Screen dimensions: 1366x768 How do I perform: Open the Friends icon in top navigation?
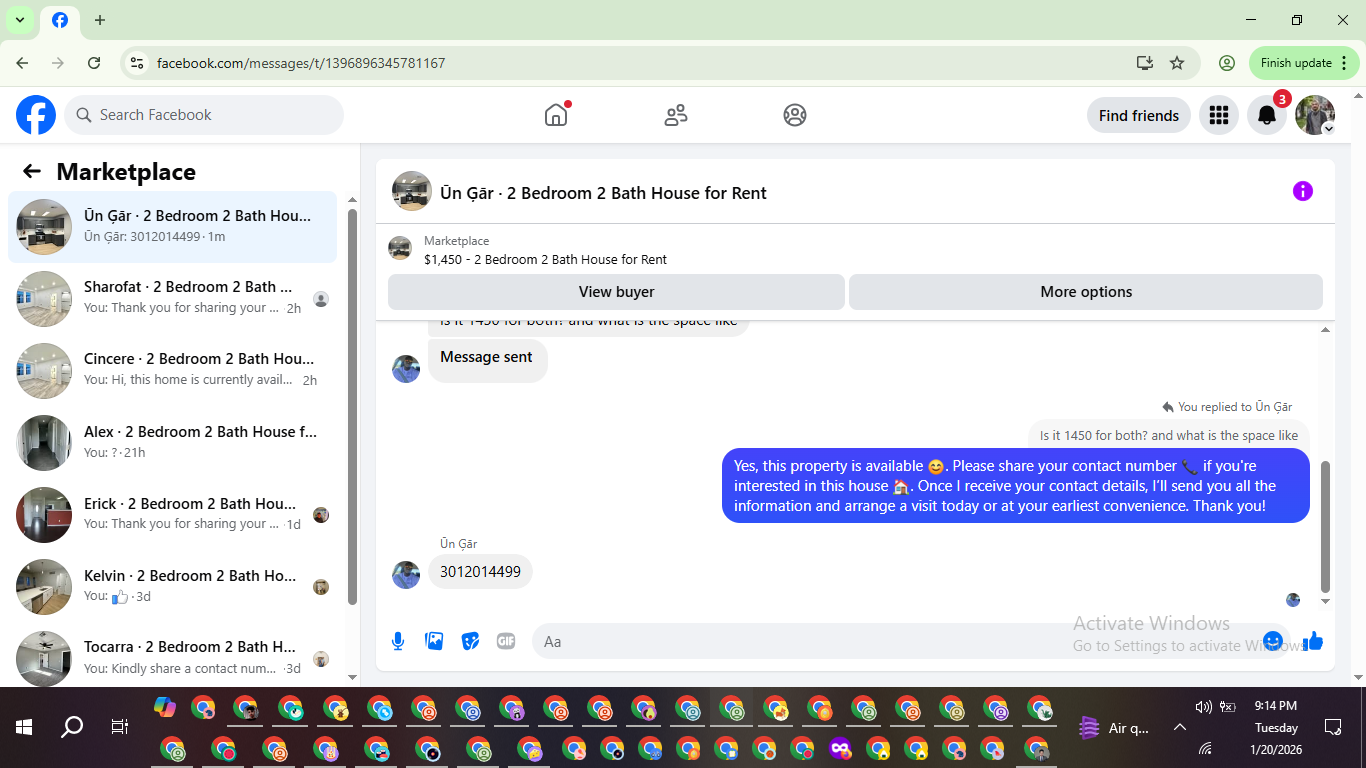click(676, 115)
